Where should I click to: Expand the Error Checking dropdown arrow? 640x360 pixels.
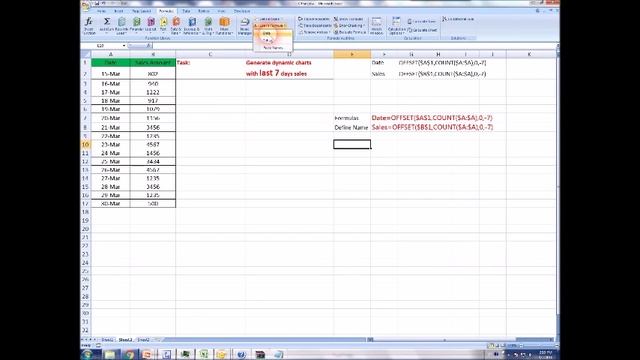[364, 25]
